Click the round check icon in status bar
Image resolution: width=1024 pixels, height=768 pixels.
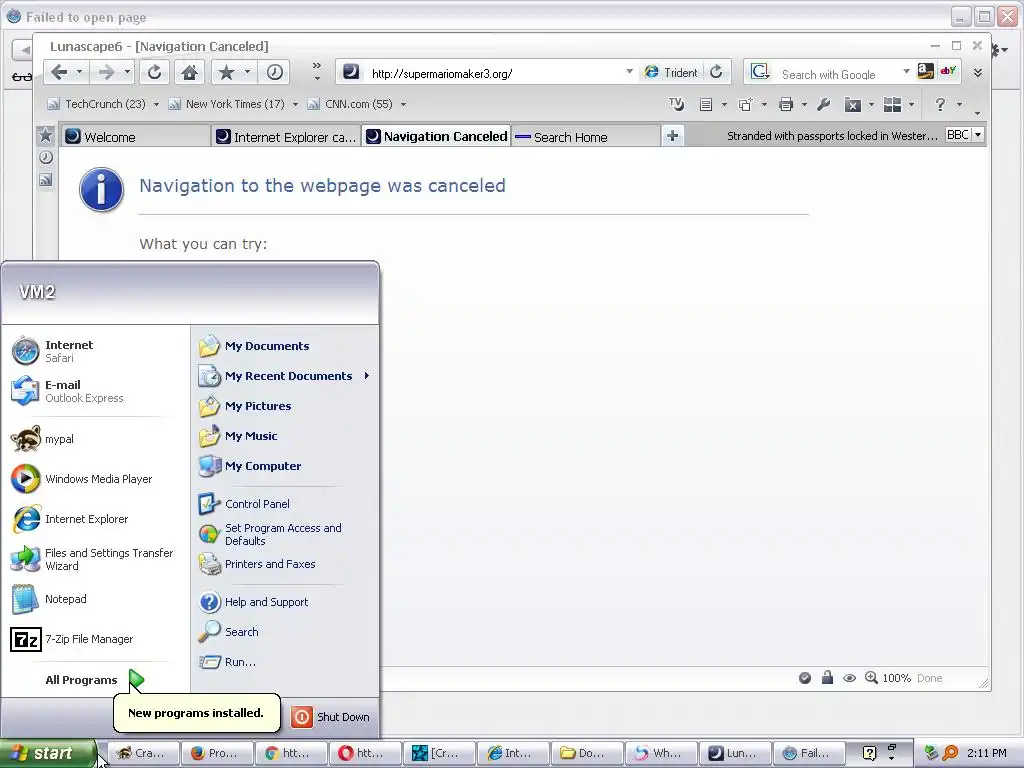click(805, 678)
